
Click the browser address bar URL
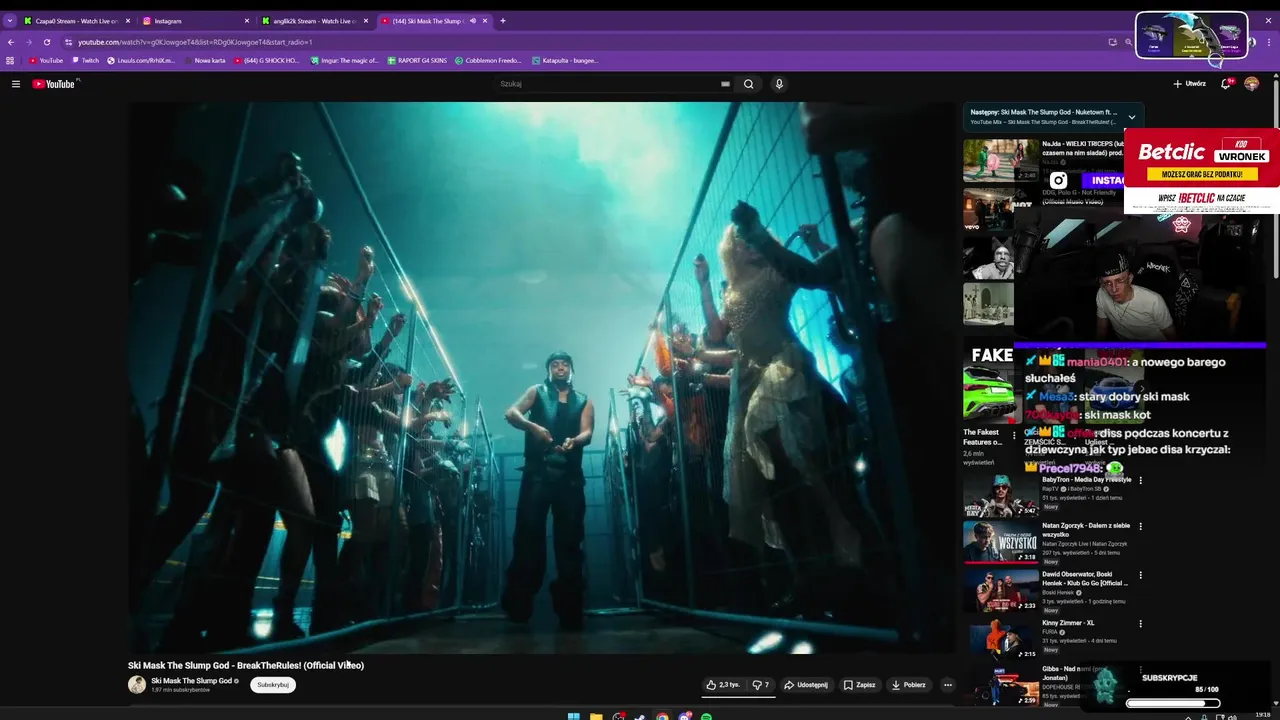[x=195, y=42]
